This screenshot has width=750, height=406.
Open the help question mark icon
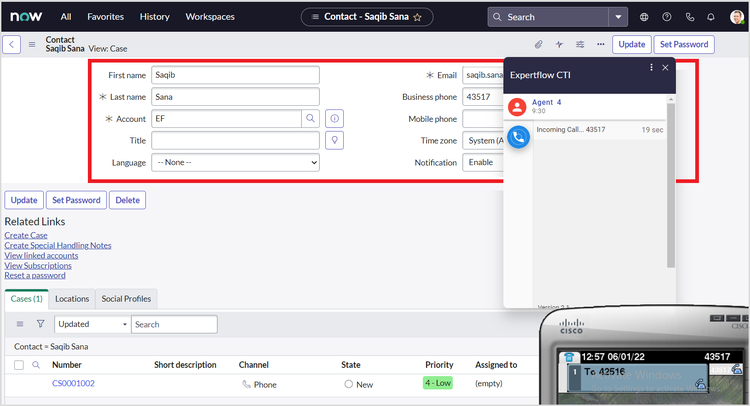coord(667,17)
